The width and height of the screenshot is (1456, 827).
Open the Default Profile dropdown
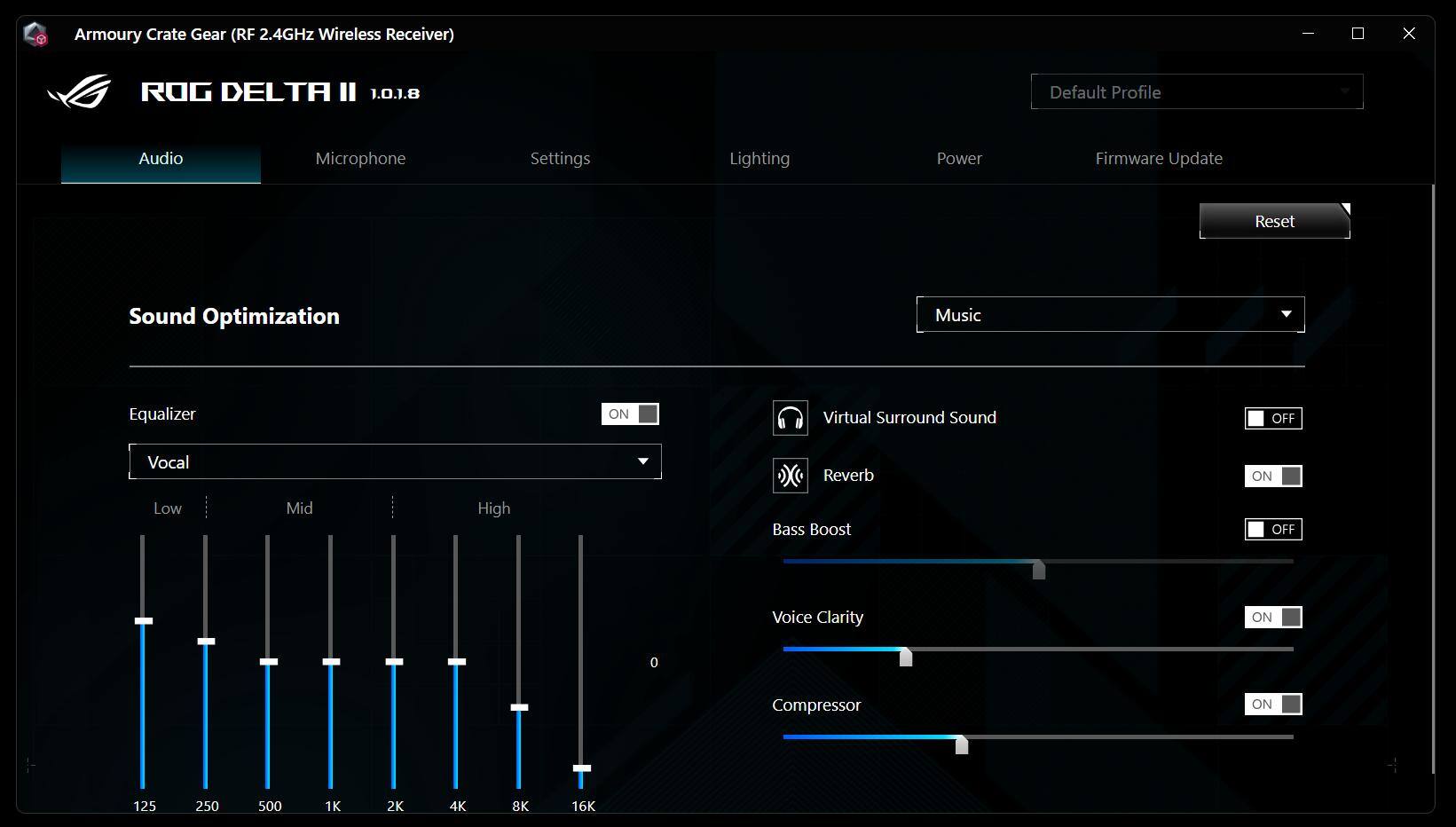(1196, 92)
